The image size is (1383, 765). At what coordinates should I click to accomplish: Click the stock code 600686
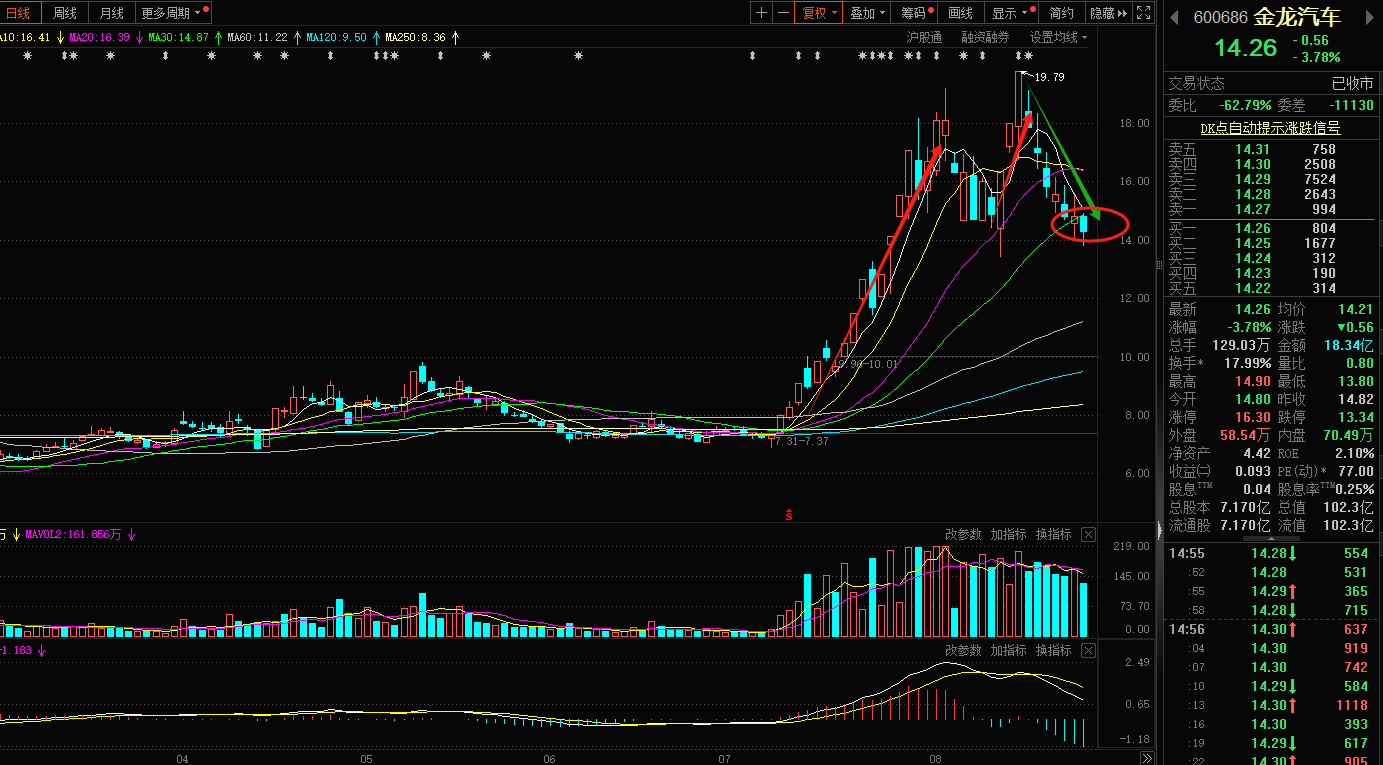point(1221,17)
